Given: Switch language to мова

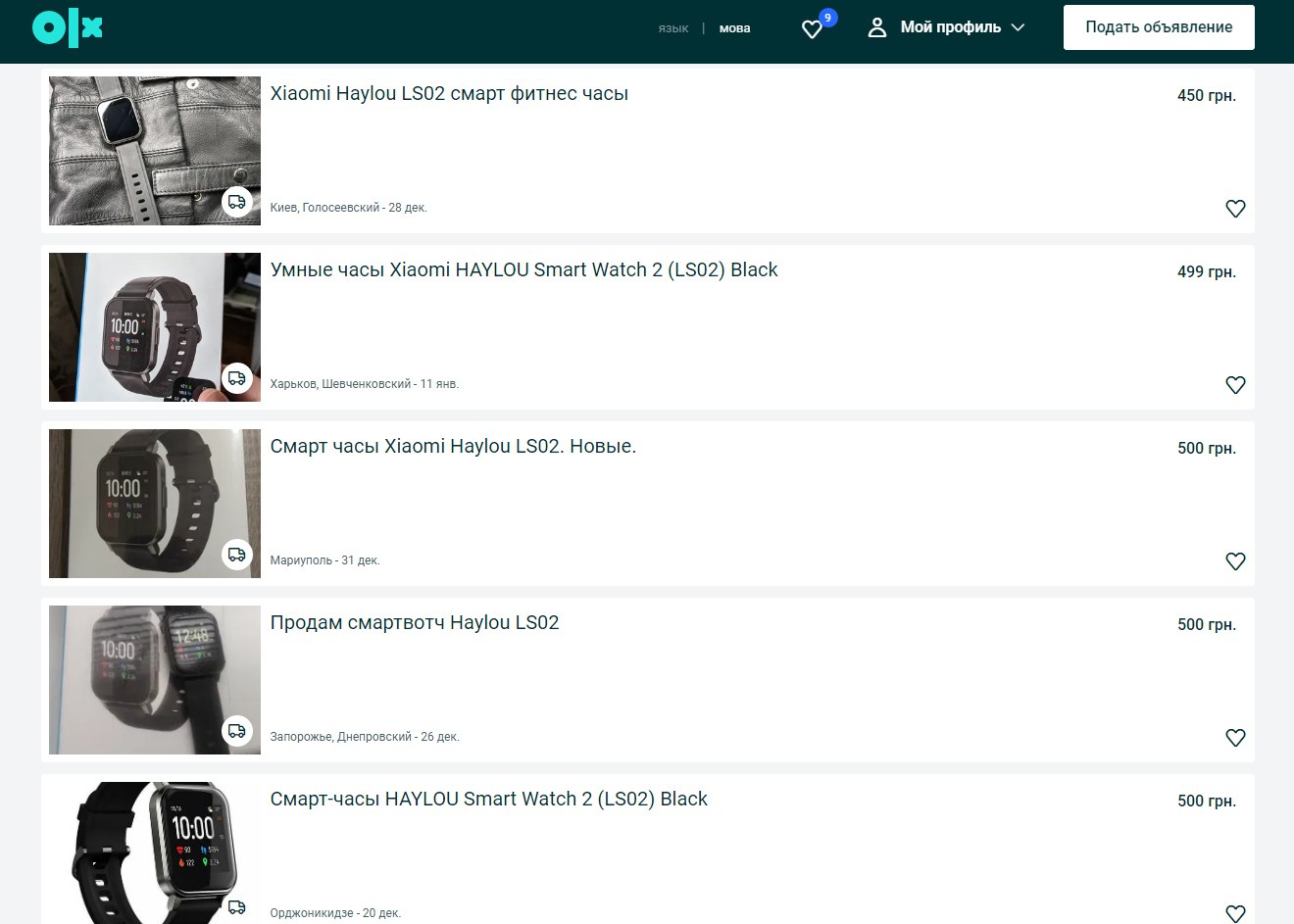Looking at the screenshot, I should (x=734, y=28).
